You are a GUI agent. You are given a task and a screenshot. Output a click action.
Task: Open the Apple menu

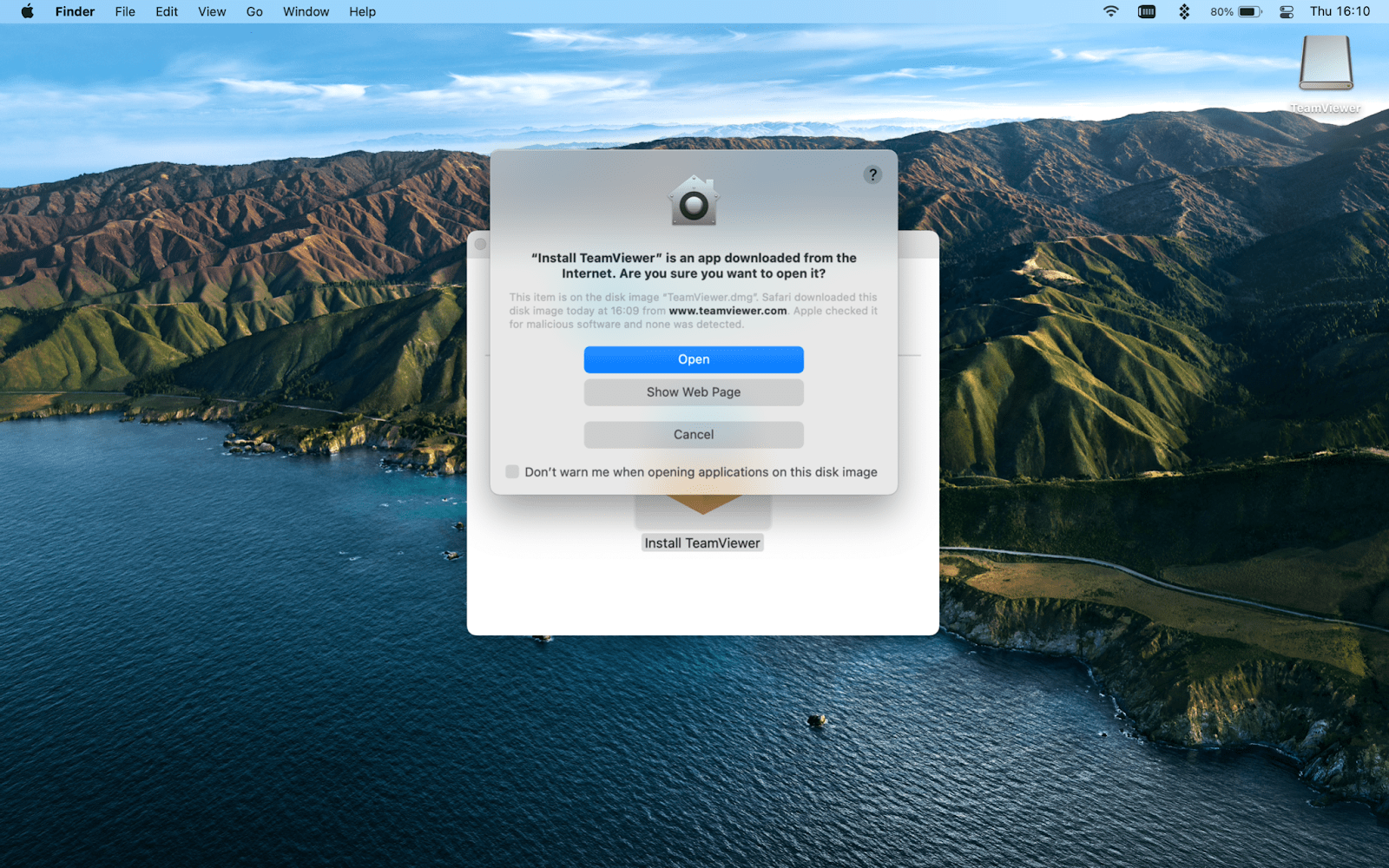[25, 11]
